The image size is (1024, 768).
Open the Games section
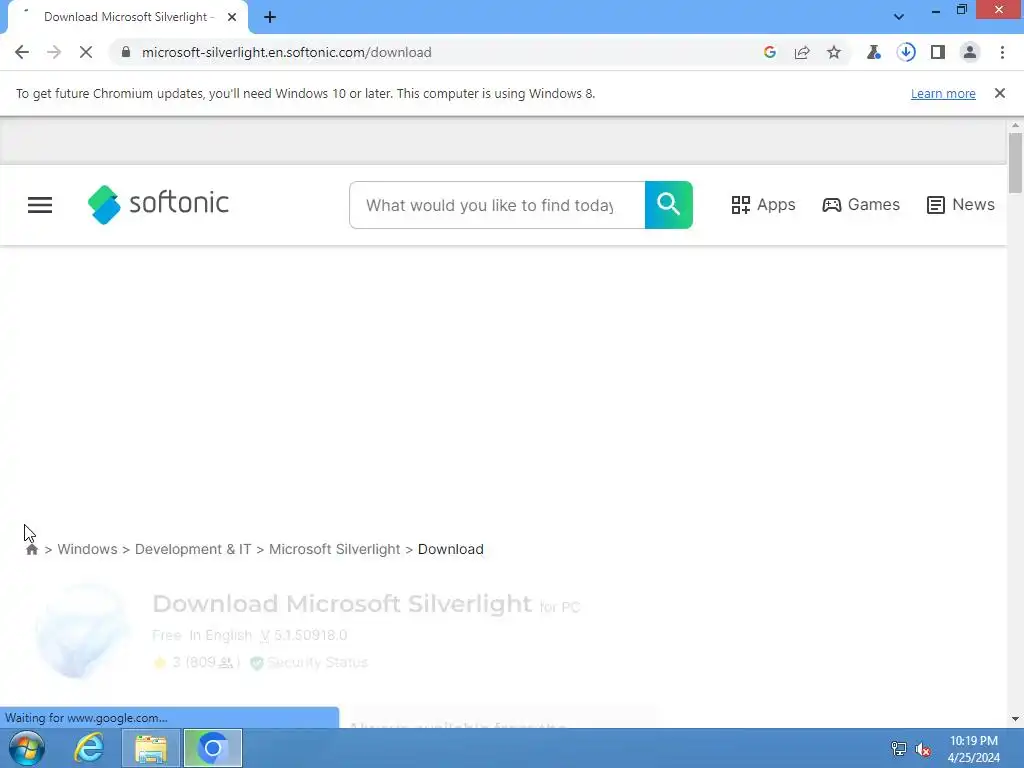point(861,204)
